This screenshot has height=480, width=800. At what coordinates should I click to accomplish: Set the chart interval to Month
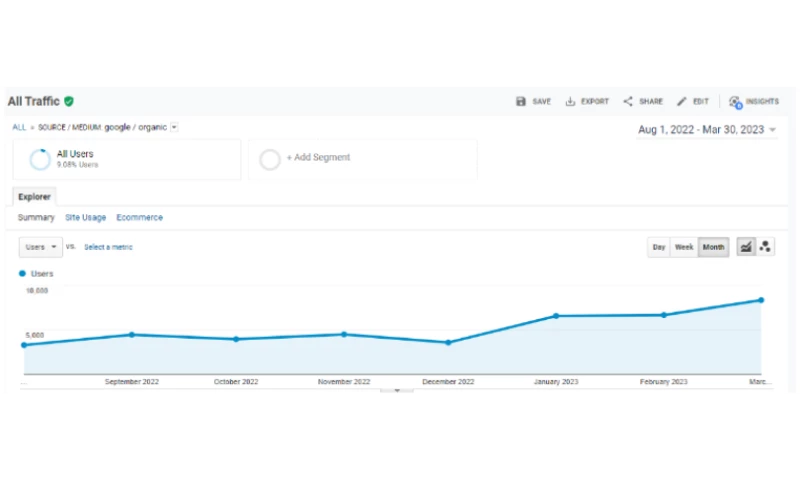(x=713, y=247)
